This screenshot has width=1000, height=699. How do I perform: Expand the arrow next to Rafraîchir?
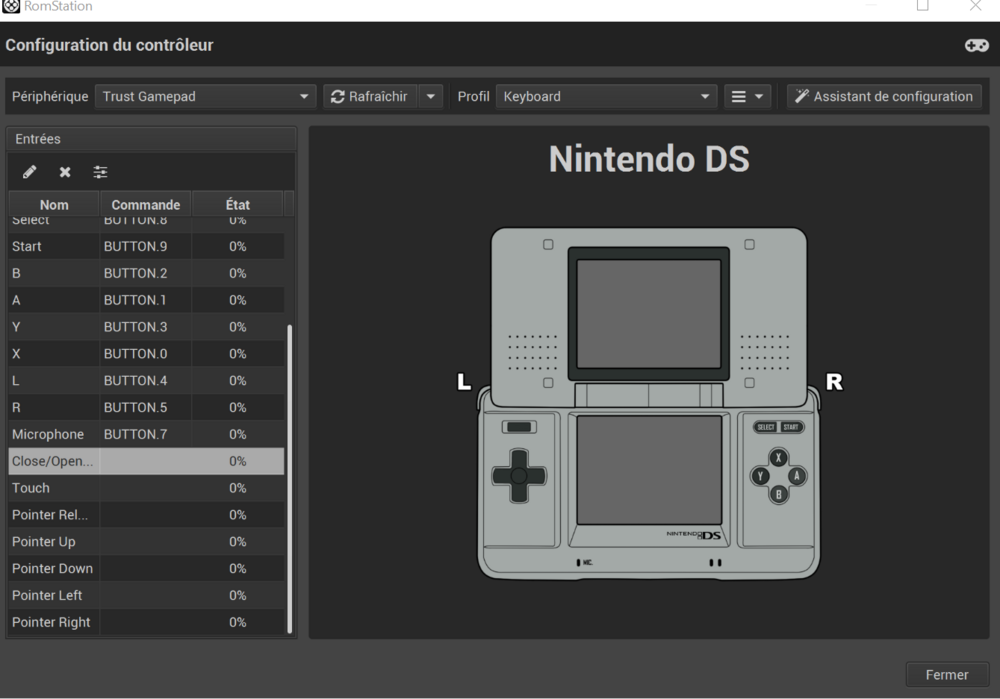431,97
